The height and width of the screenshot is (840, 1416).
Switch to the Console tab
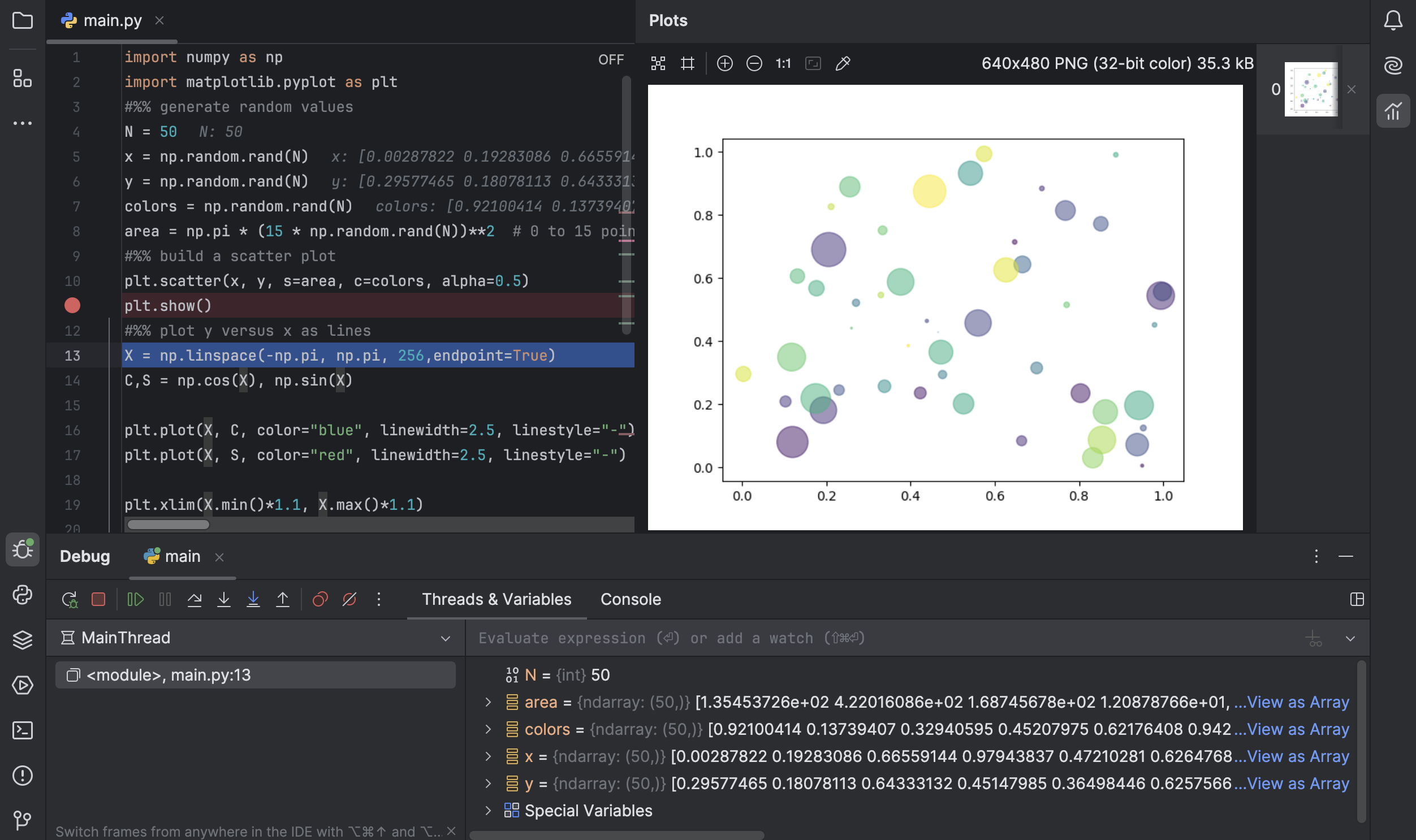click(630, 599)
